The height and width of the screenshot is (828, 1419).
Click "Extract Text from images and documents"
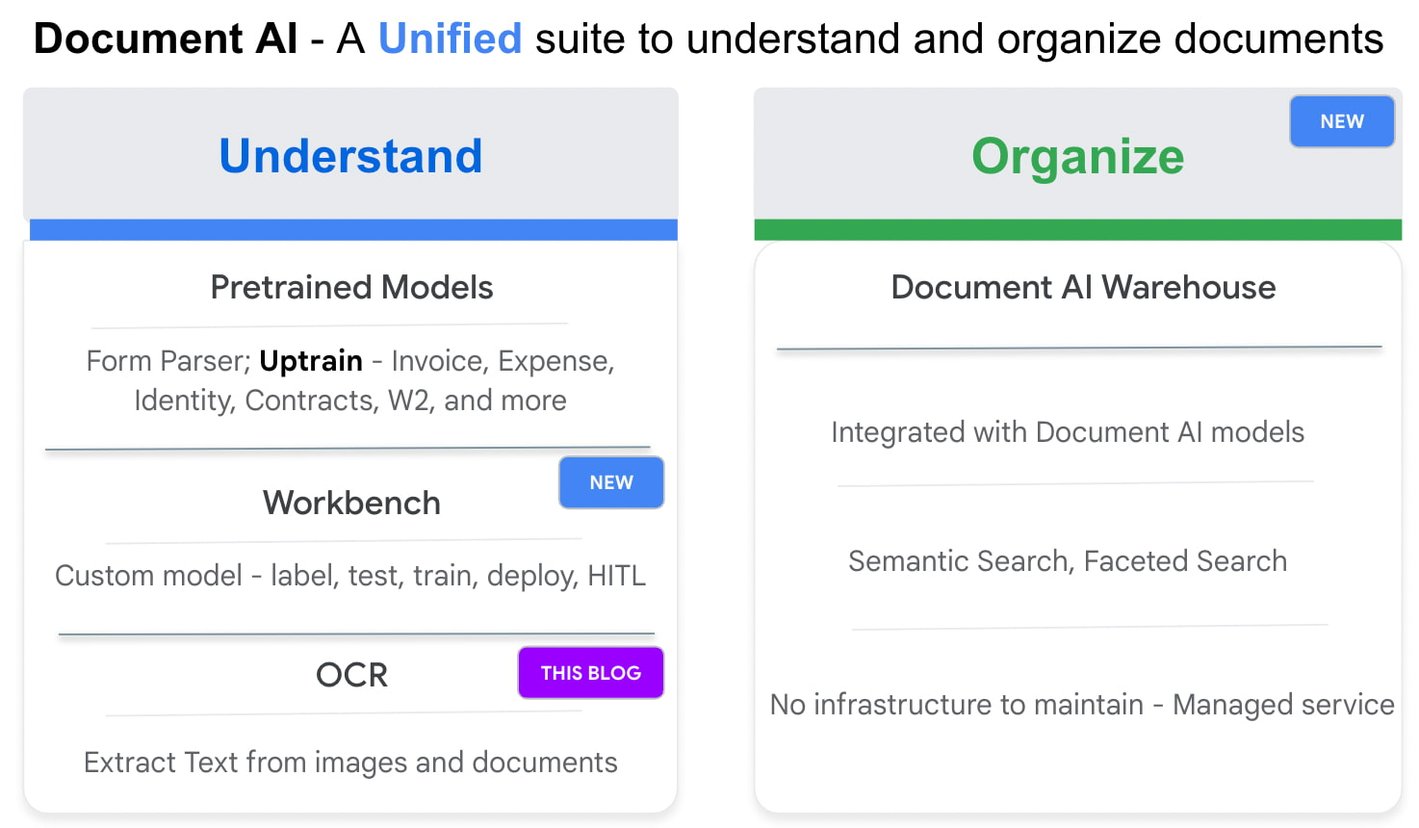tap(350, 762)
